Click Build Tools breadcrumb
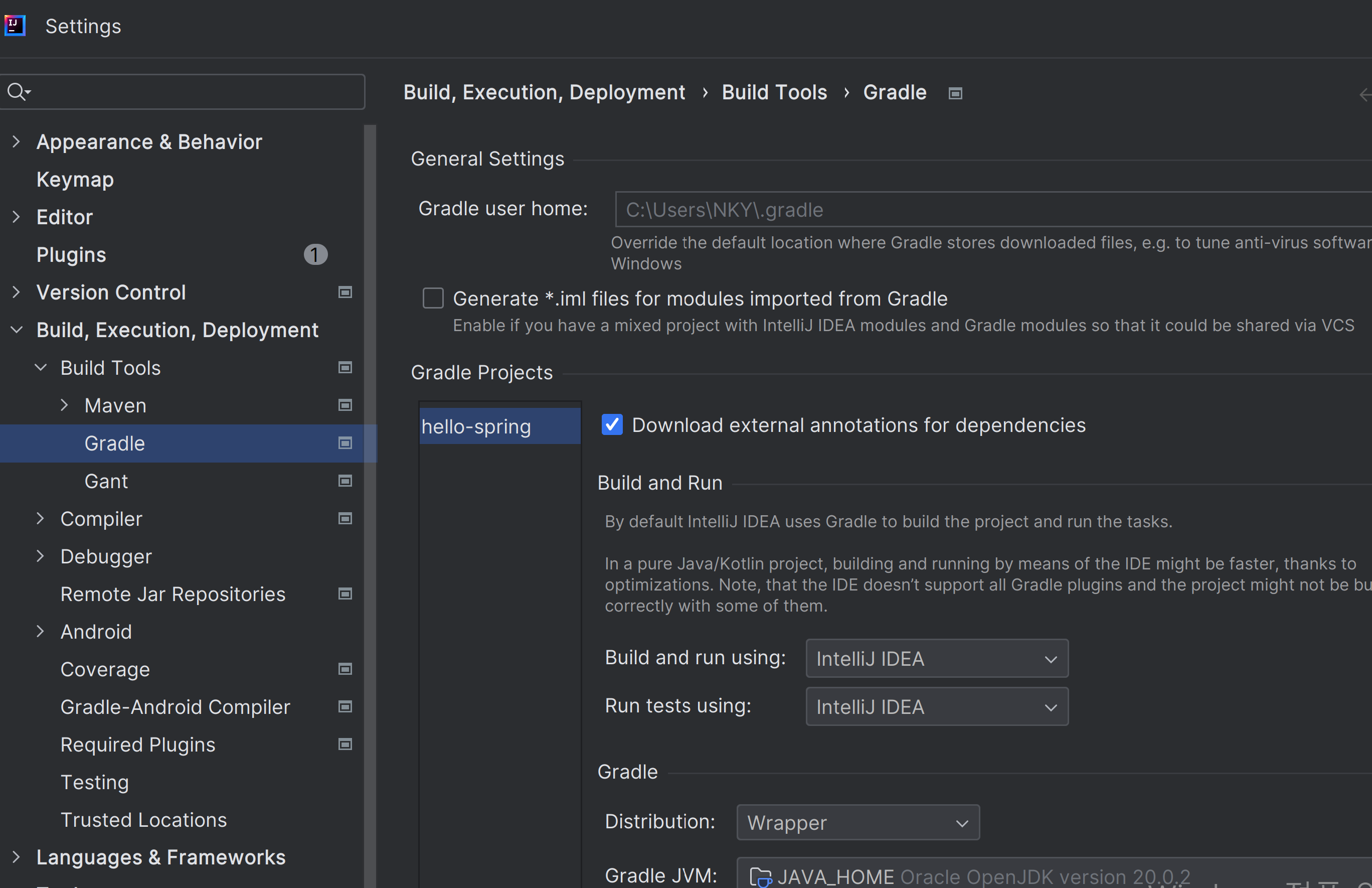This screenshot has height=888, width=1372. (x=774, y=92)
